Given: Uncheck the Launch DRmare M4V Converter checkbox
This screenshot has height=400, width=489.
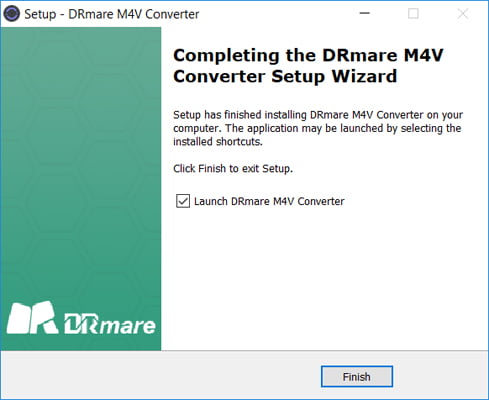Looking at the screenshot, I should tap(183, 201).
